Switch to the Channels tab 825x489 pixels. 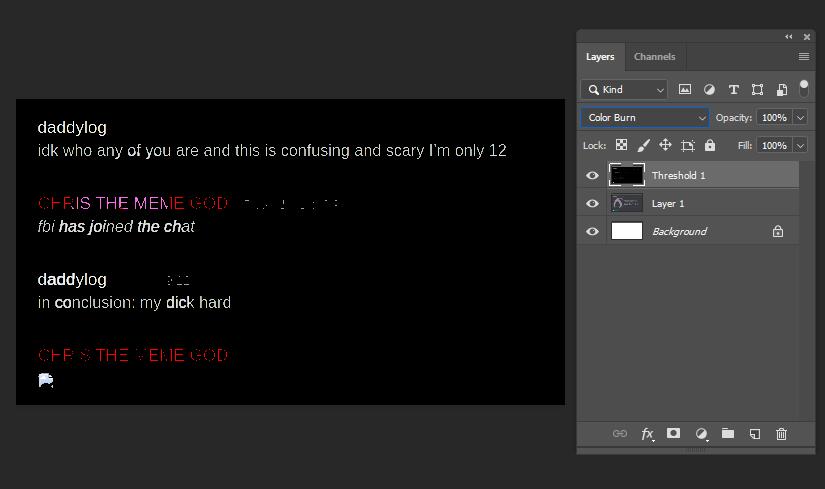click(x=655, y=57)
